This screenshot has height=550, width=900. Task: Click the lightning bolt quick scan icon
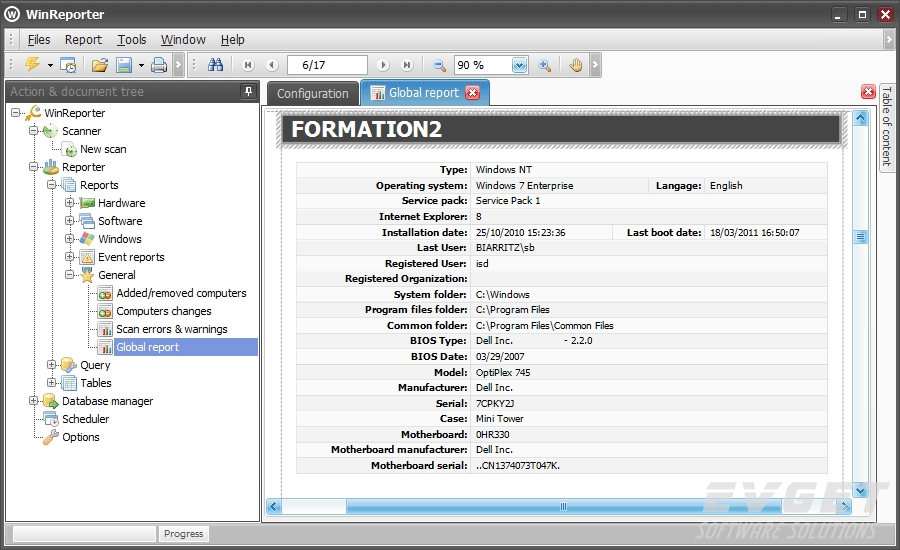coord(33,64)
